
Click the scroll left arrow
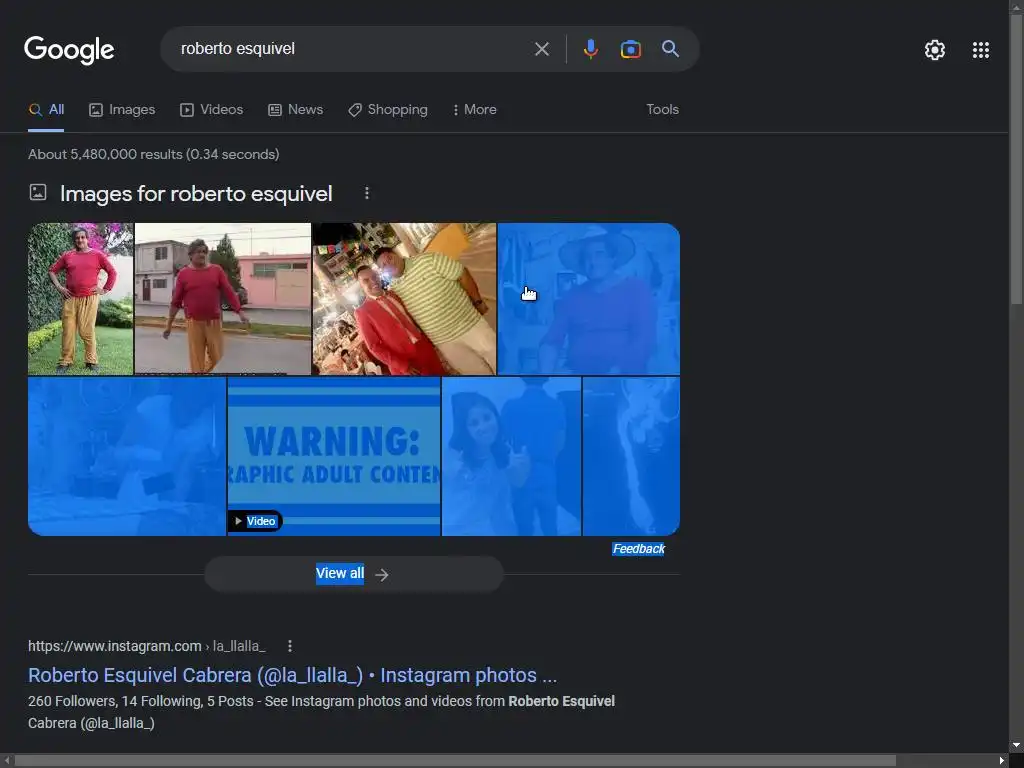(7, 761)
